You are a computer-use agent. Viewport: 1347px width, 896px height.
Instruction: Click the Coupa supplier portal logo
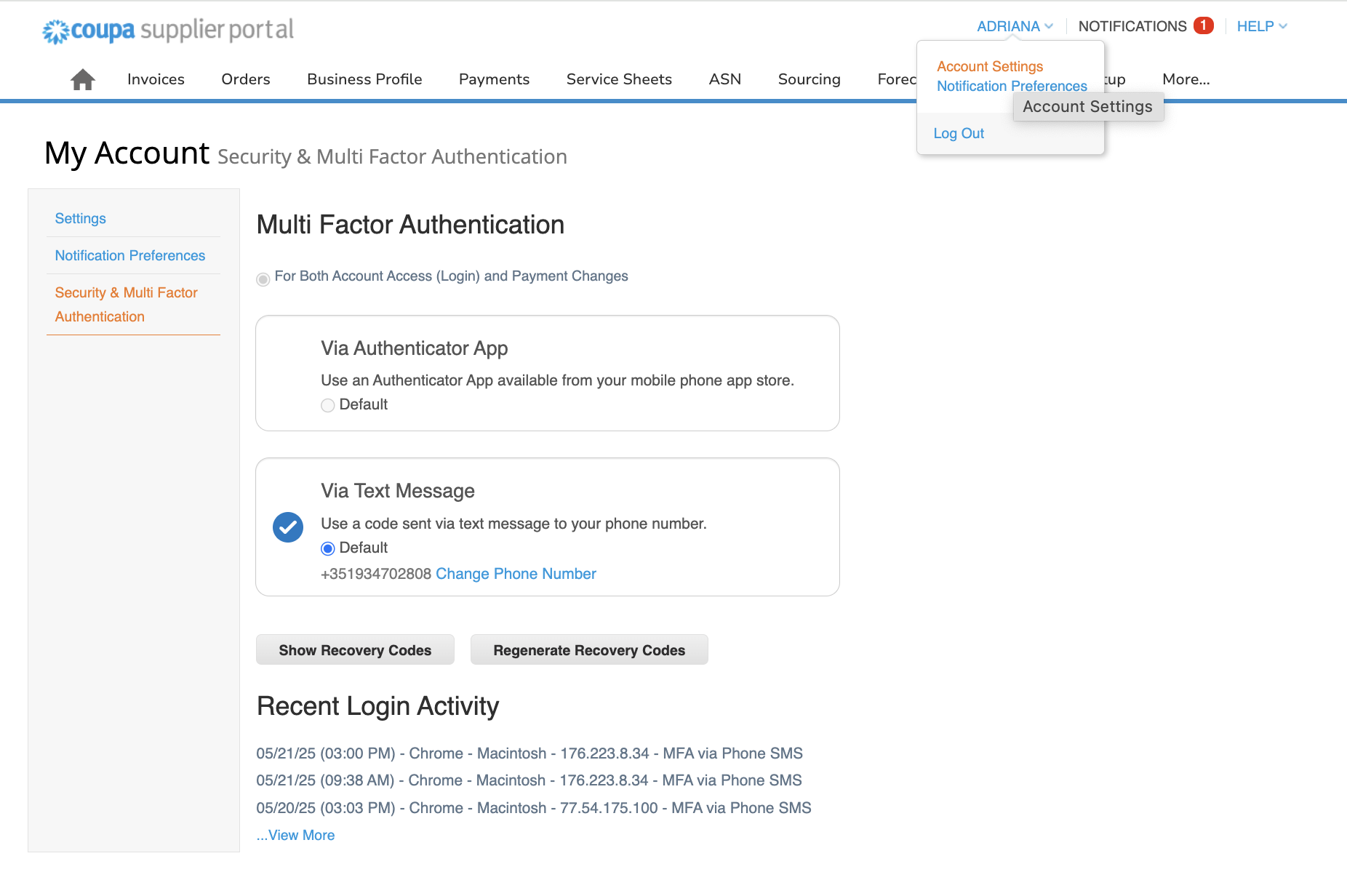click(x=167, y=30)
